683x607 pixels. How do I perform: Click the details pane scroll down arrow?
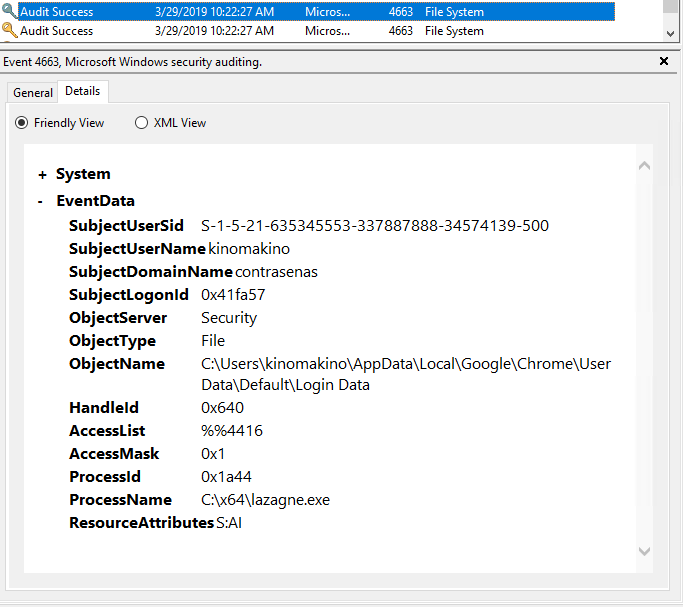pos(644,551)
